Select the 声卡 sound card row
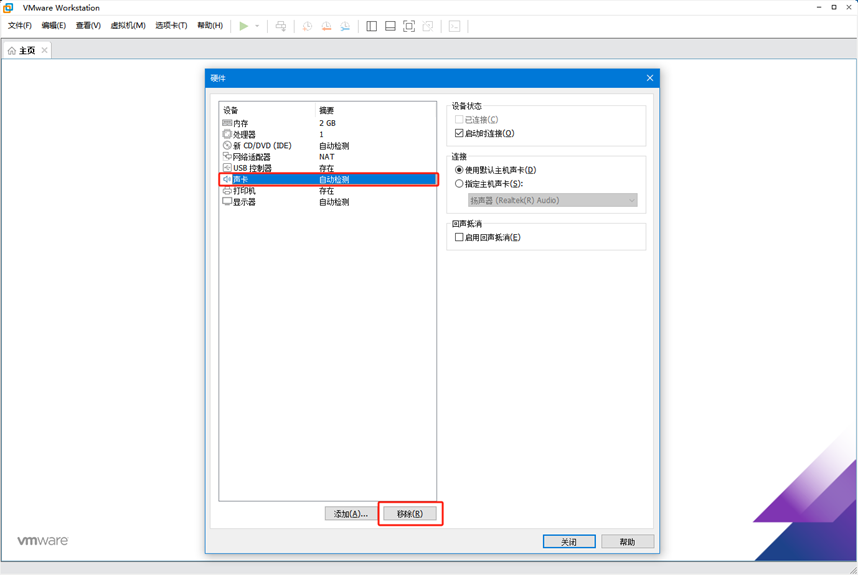The image size is (858, 575). click(328, 179)
